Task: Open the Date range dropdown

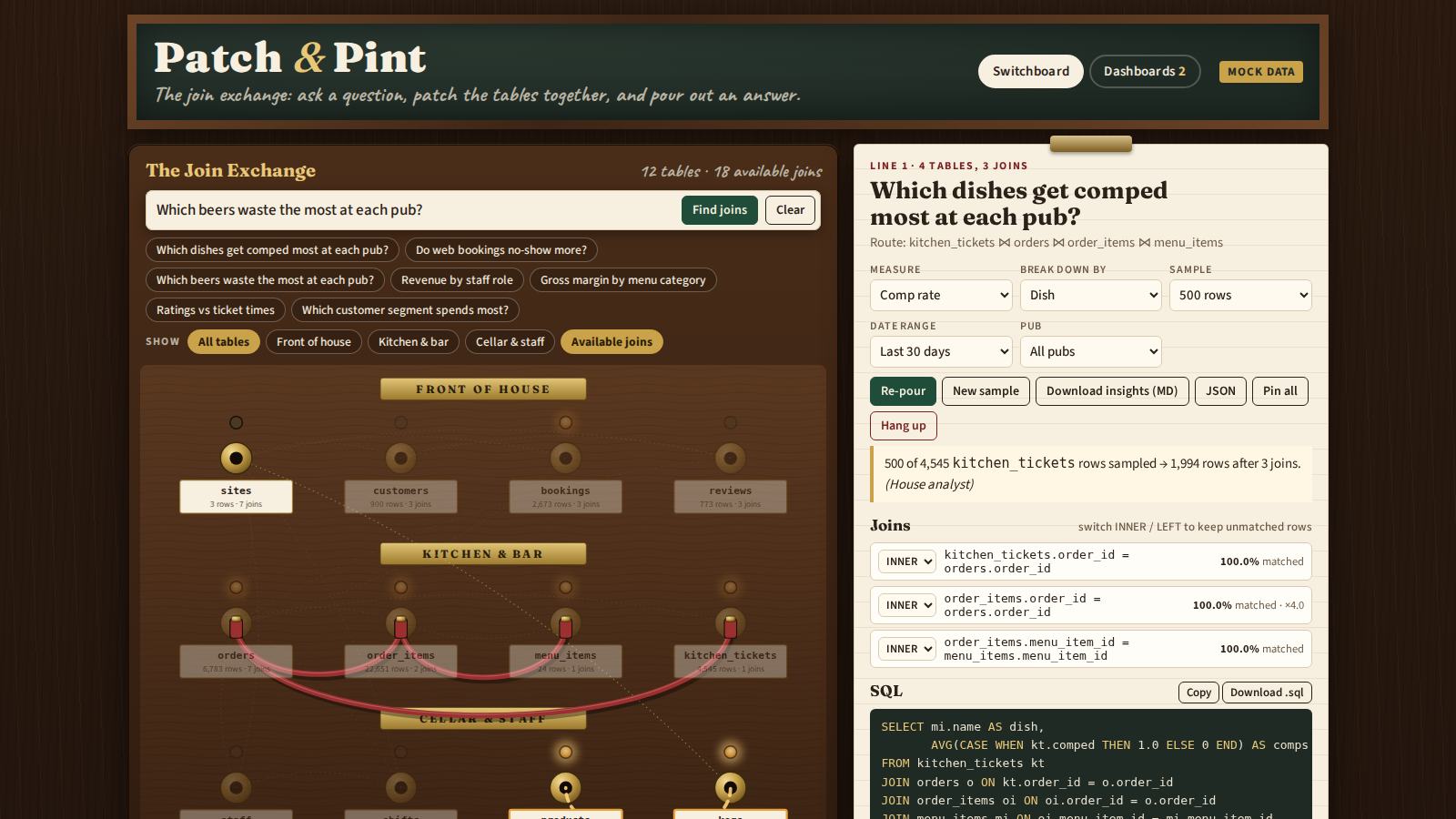Action: coord(941,351)
